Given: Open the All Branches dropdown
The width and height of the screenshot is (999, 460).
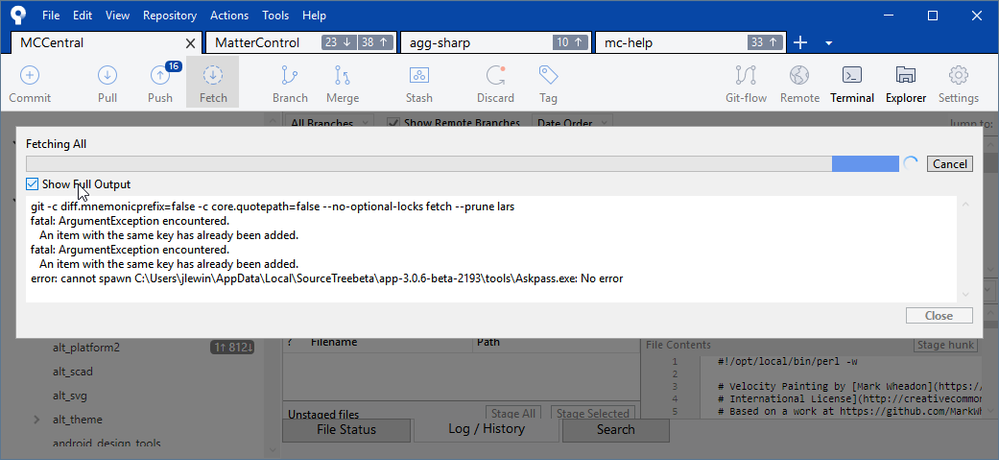Looking at the screenshot, I should (x=330, y=123).
